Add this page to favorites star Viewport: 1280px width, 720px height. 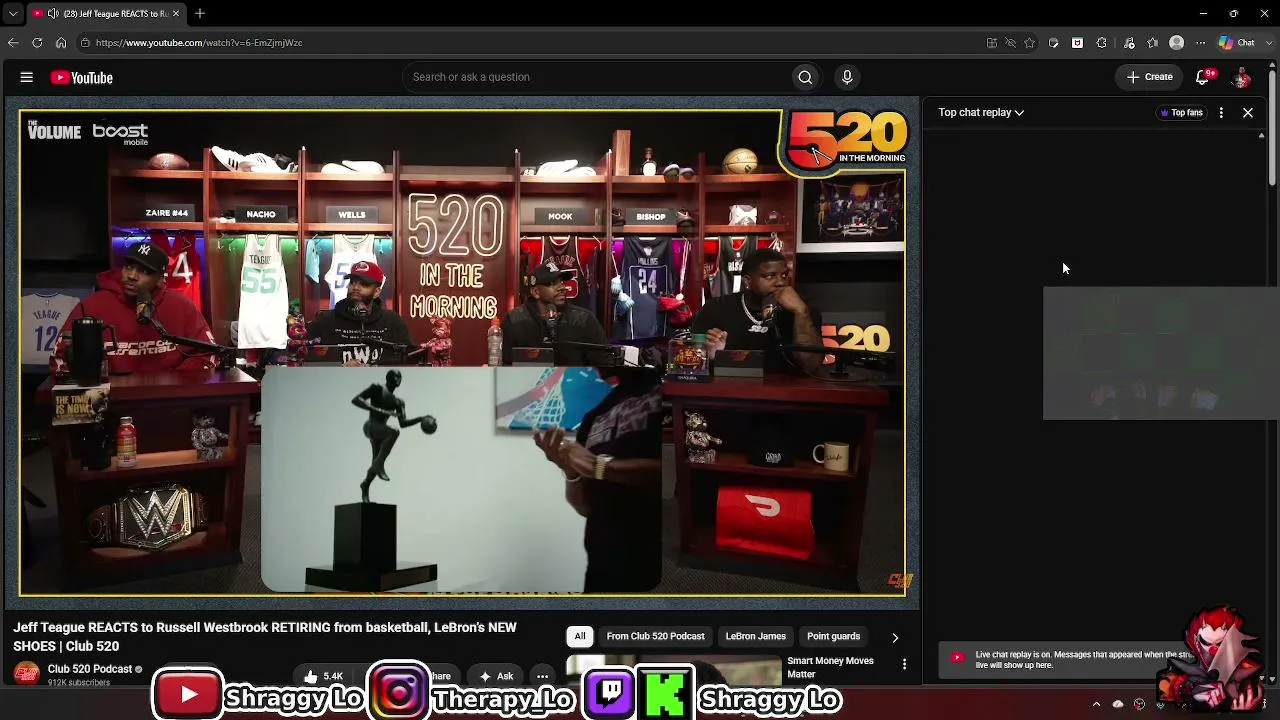(1029, 43)
